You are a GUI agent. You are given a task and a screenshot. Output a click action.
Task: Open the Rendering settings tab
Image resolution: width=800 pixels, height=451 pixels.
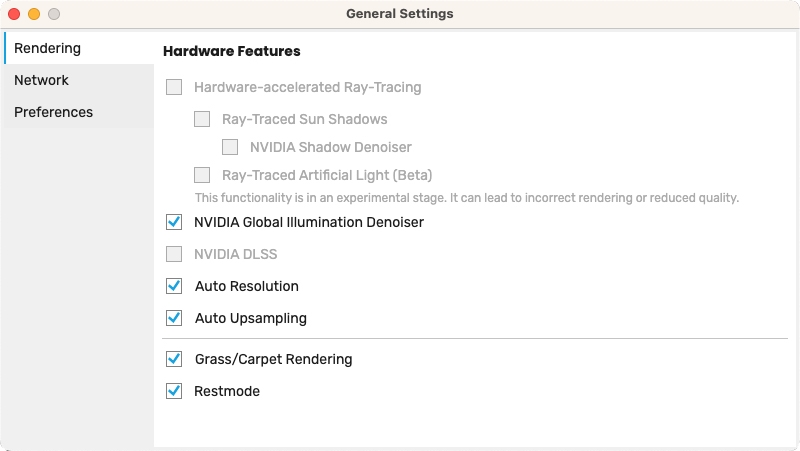tap(48, 48)
